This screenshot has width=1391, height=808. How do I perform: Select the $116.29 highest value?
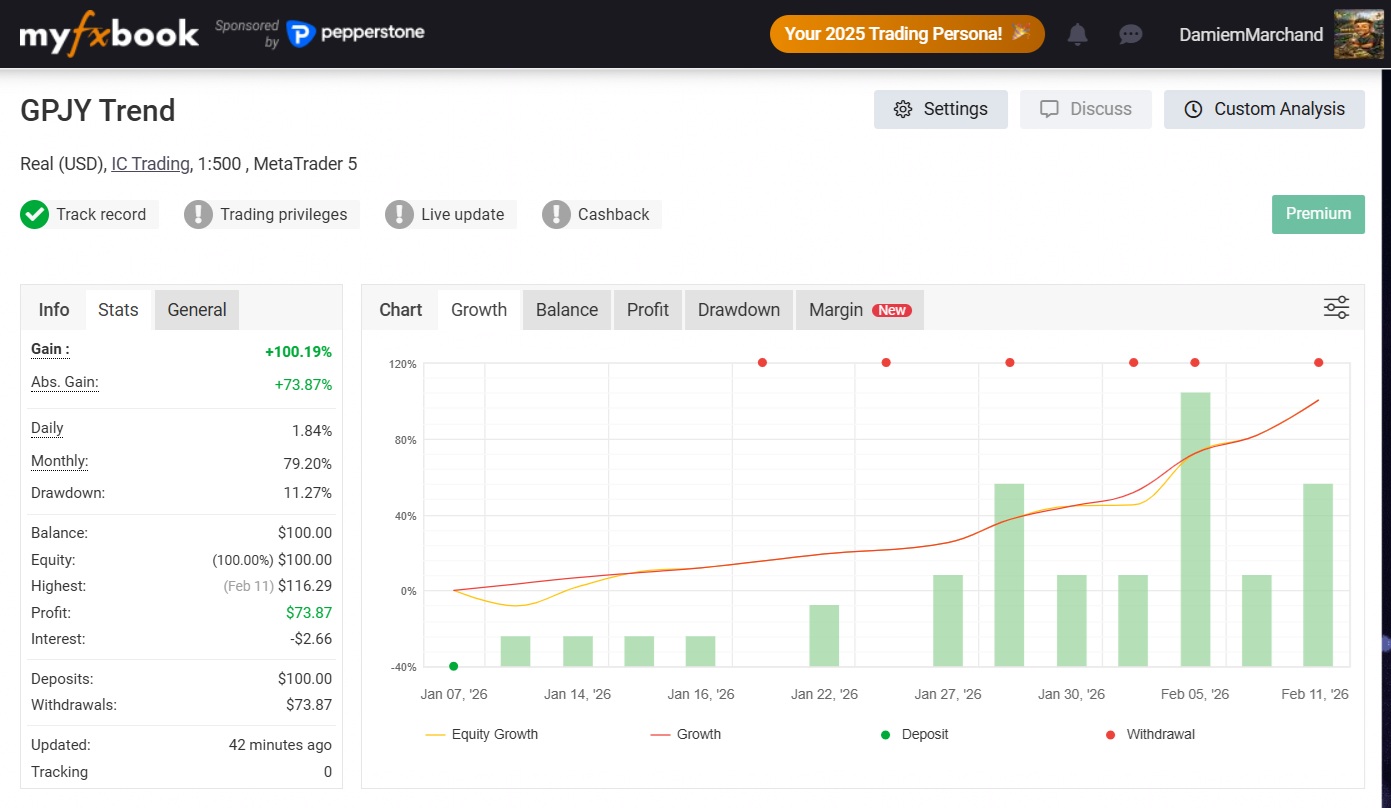pos(305,586)
